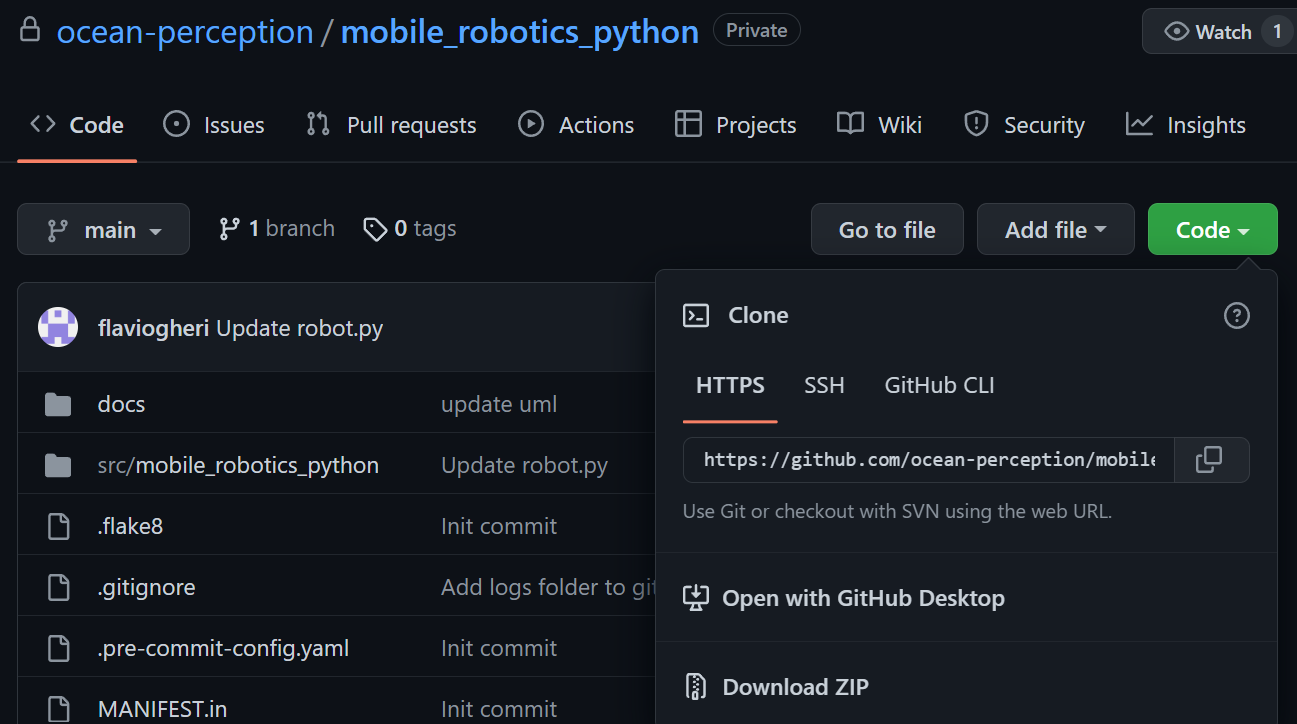This screenshot has width=1297, height=724.
Task: Click the Download ZIP archive icon
Action: coord(695,687)
